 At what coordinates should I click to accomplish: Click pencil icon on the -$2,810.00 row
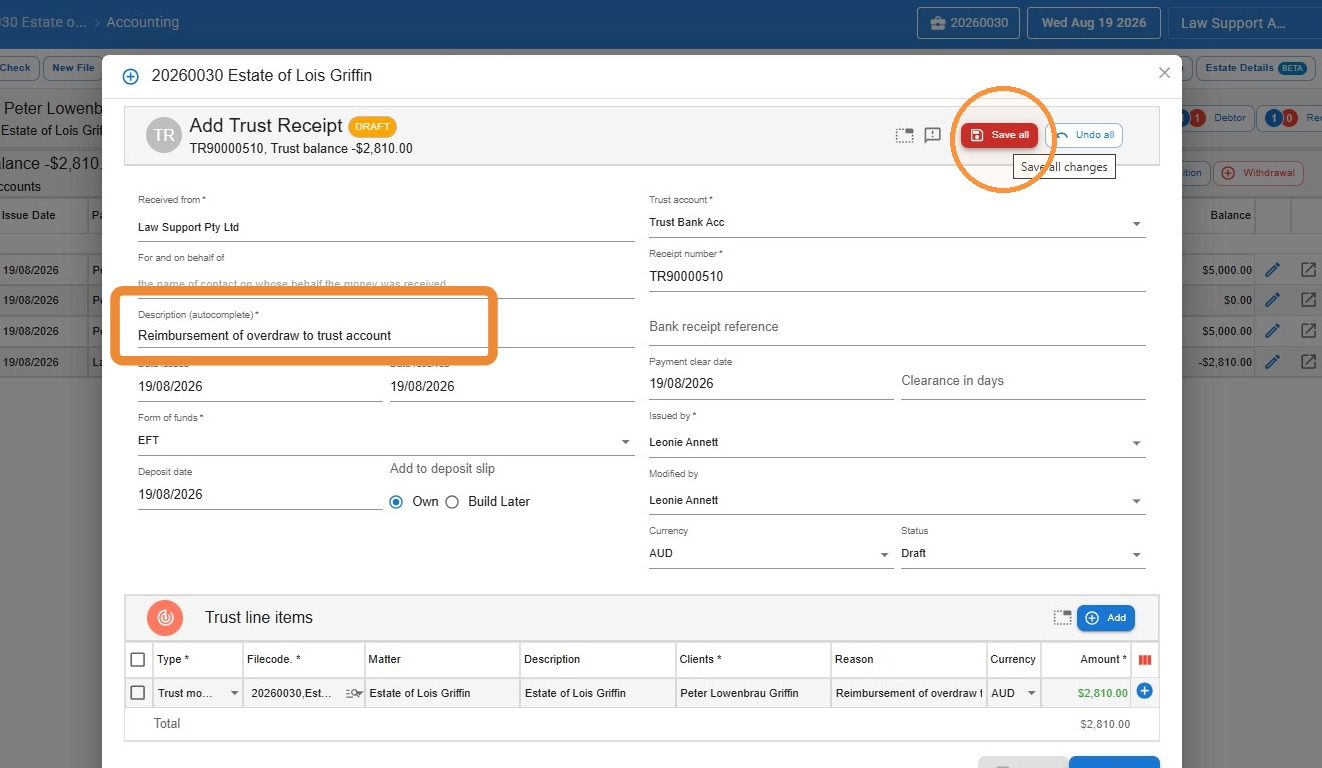click(x=1272, y=361)
